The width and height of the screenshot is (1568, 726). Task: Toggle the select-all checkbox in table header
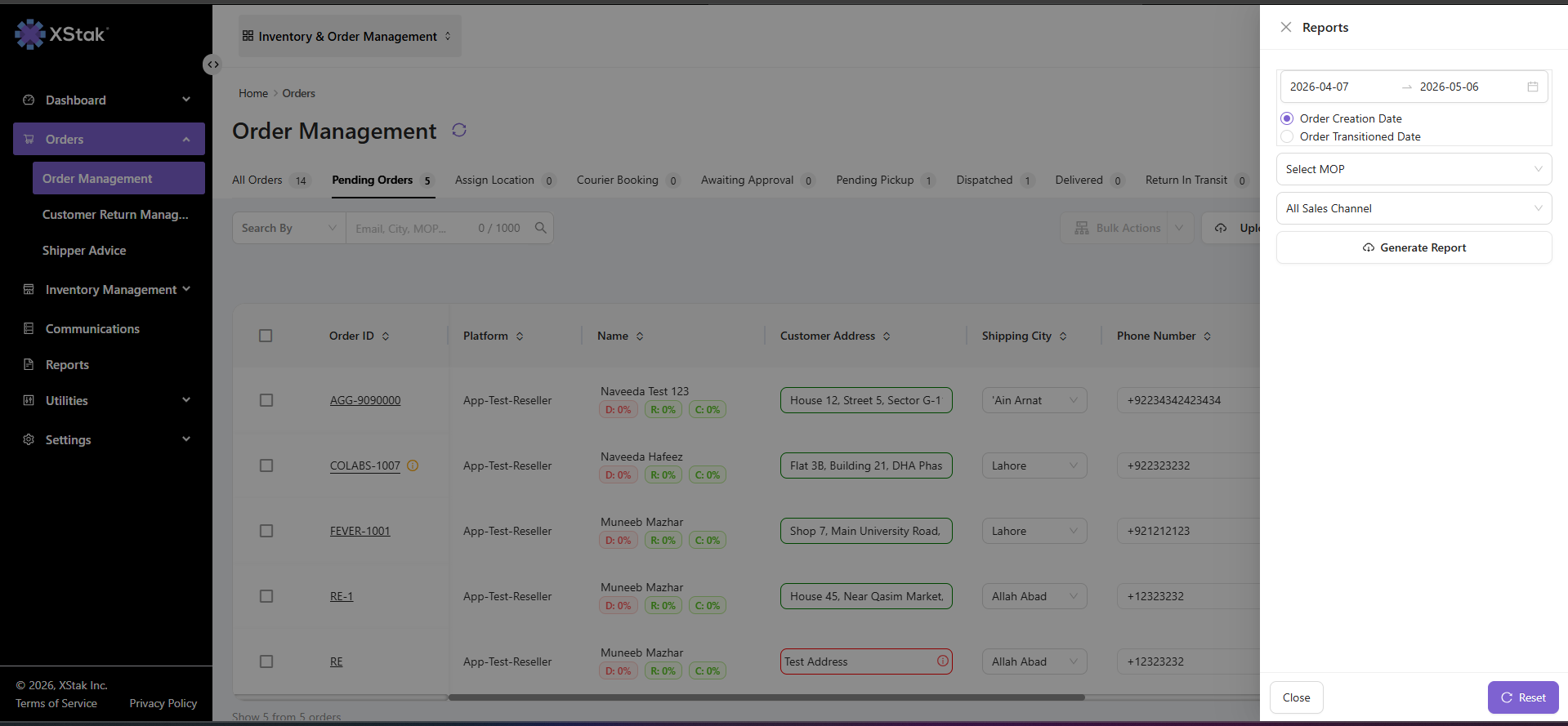(266, 336)
